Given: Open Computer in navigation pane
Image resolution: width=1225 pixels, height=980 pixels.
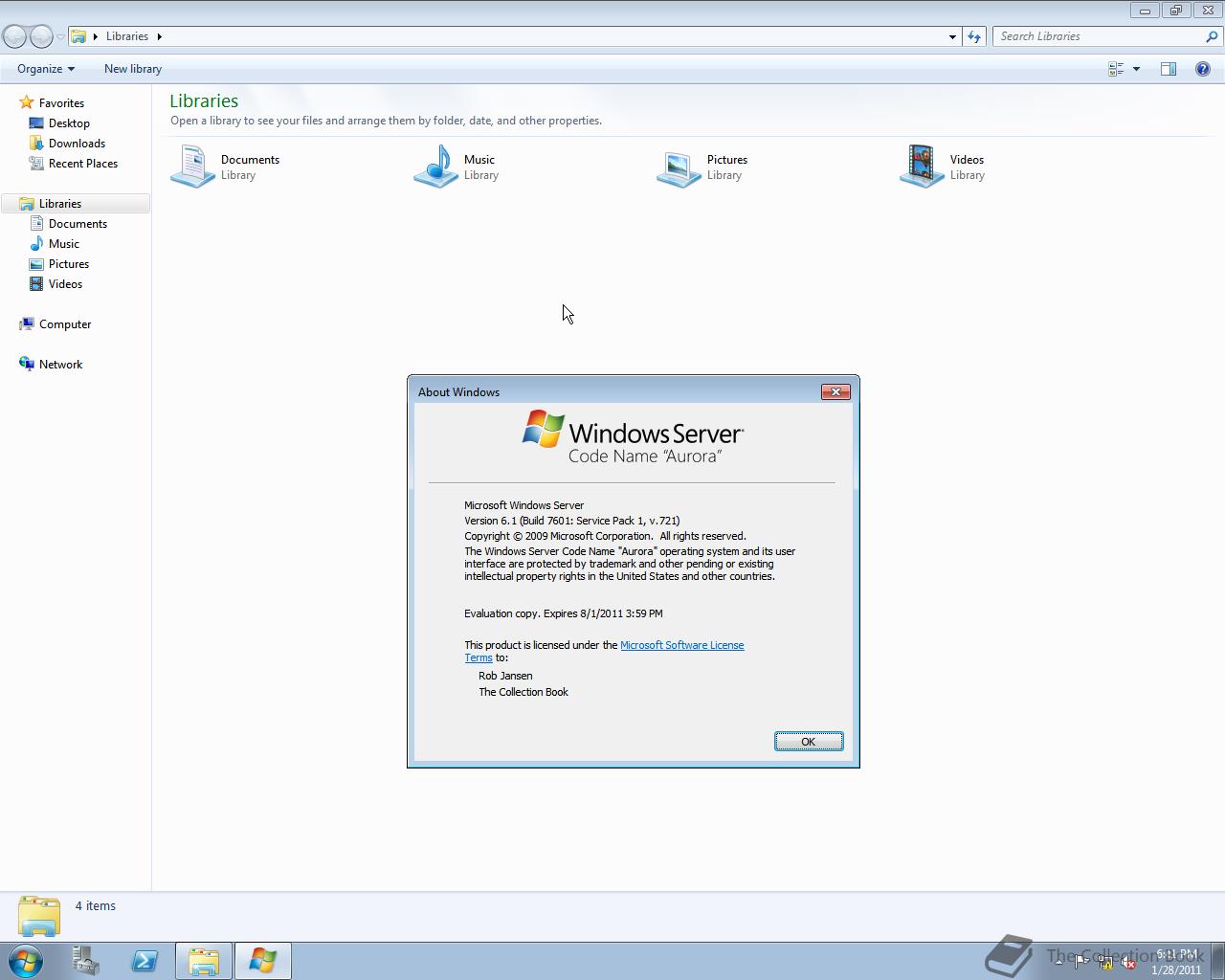Looking at the screenshot, I should tap(65, 324).
